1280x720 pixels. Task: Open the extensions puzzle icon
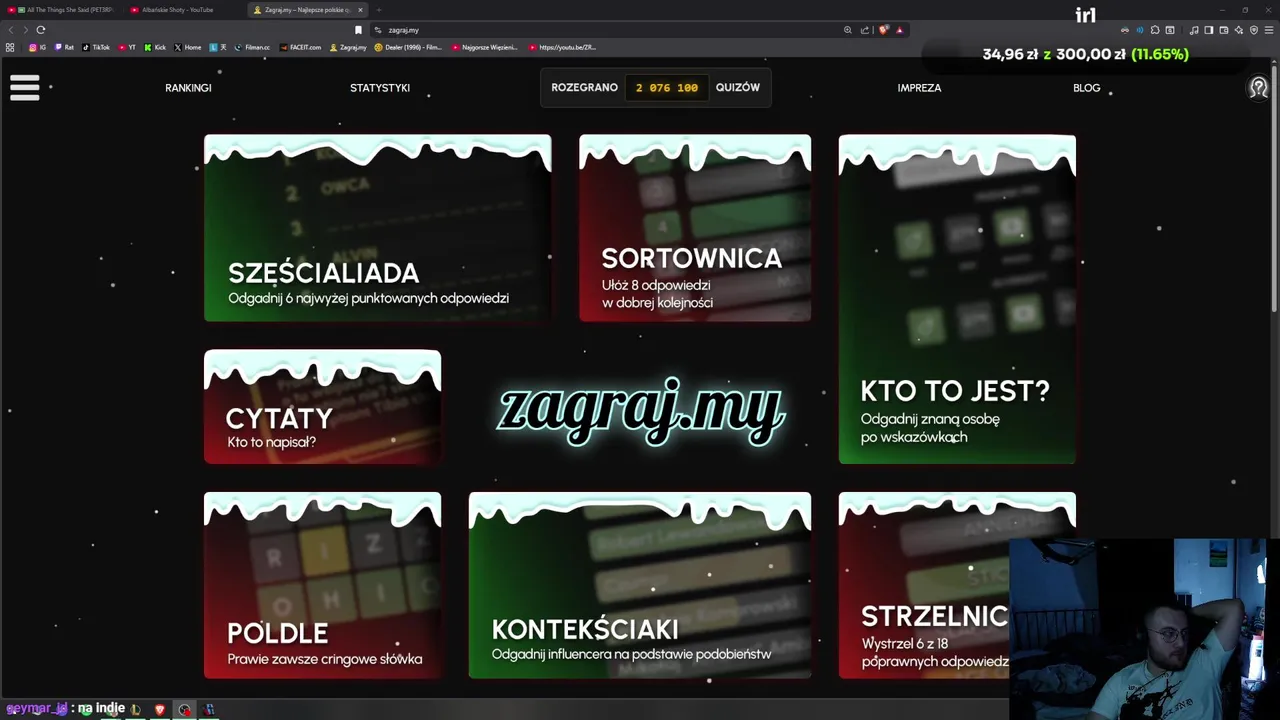(1155, 30)
